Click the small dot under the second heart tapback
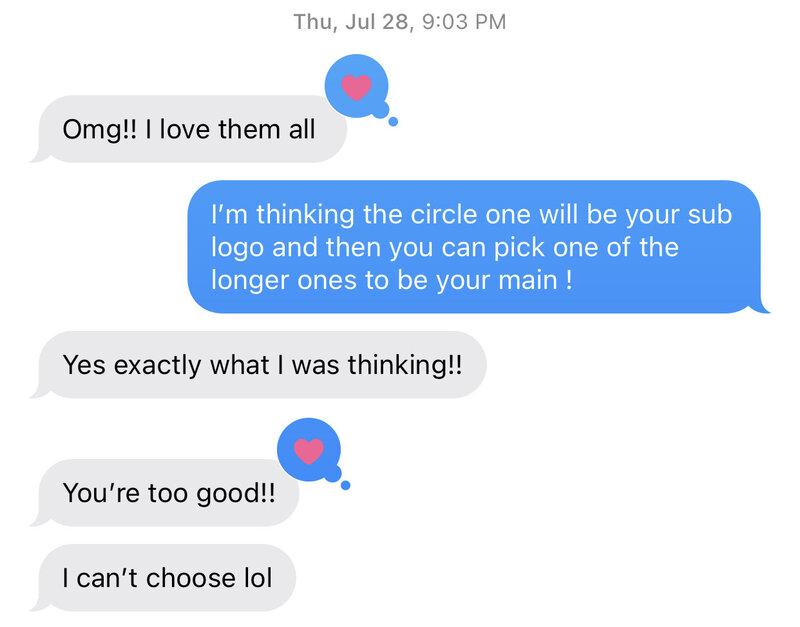The image size is (800, 627). click(x=345, y=485)
